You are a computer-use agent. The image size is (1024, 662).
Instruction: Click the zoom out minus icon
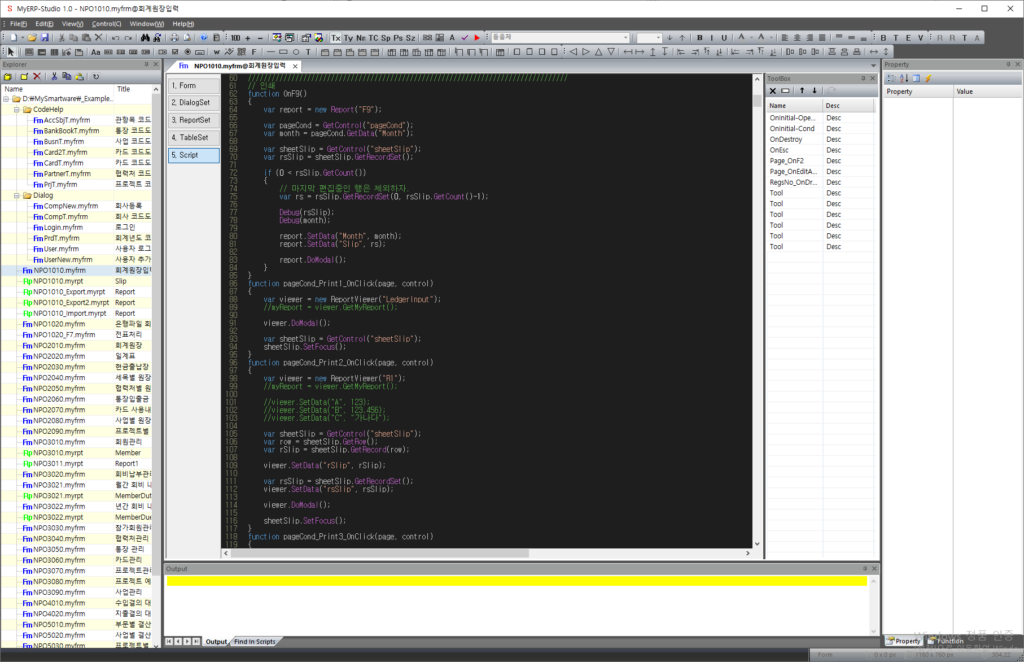click(260, 38)
